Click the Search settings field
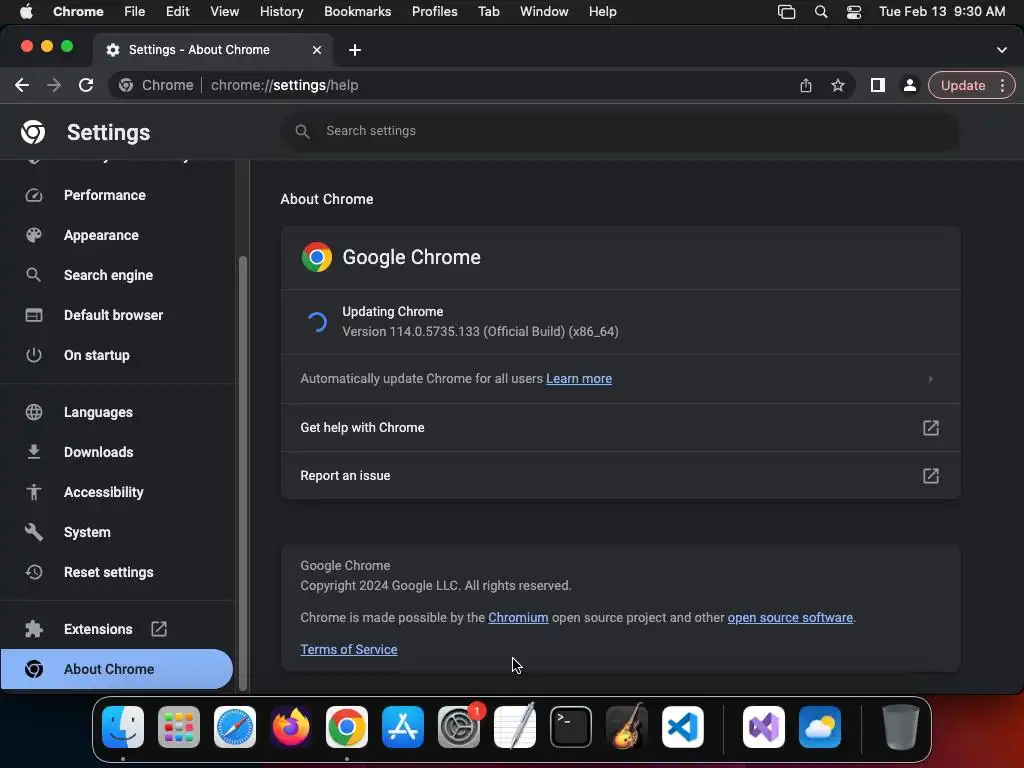 pos(620,131)
